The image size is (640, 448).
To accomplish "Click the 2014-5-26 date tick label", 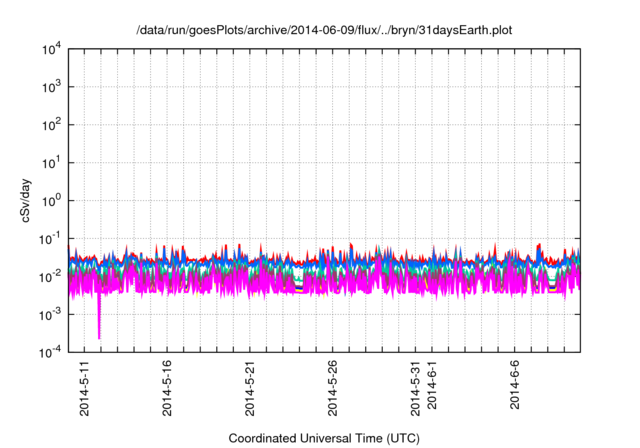I will (333, 388).
